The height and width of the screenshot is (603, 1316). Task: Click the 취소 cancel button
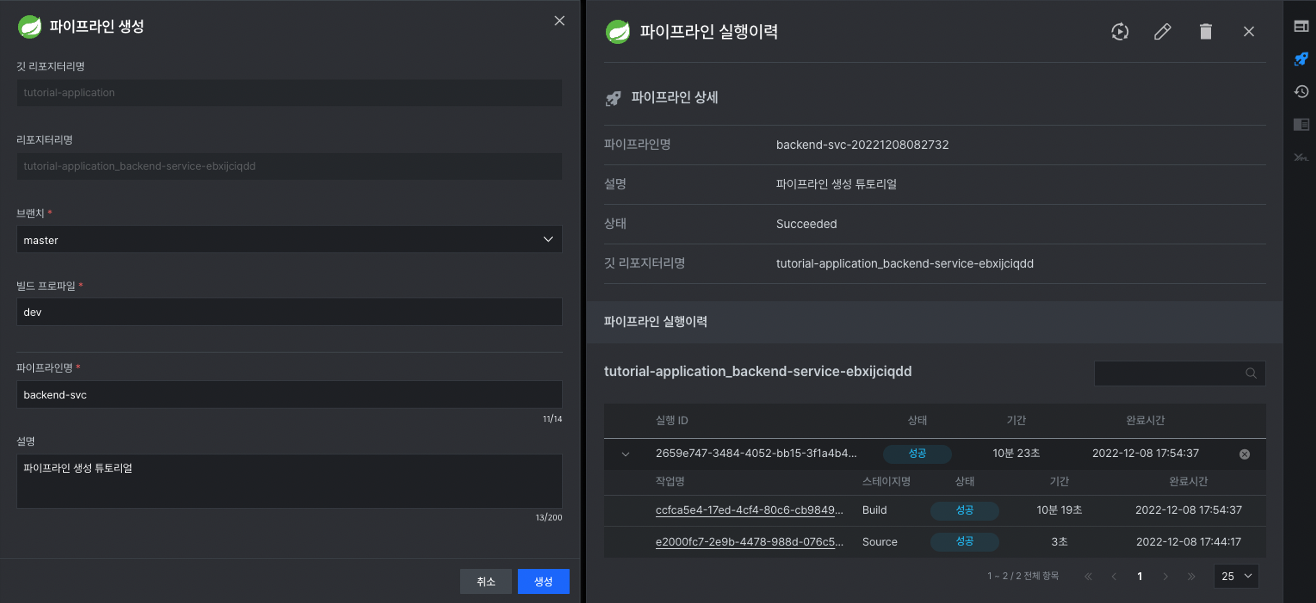(x=486, y=581)
